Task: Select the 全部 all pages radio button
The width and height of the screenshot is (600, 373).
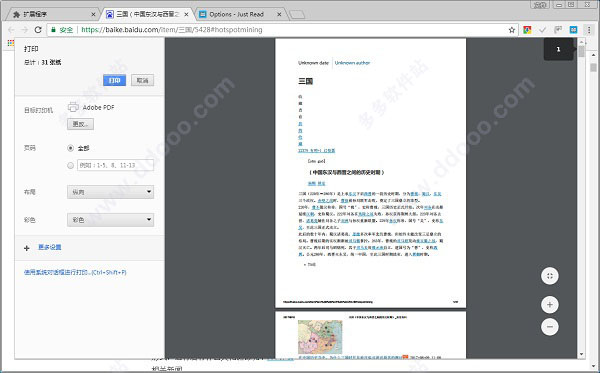Action: pyautogui.click(x=70, y=148)
